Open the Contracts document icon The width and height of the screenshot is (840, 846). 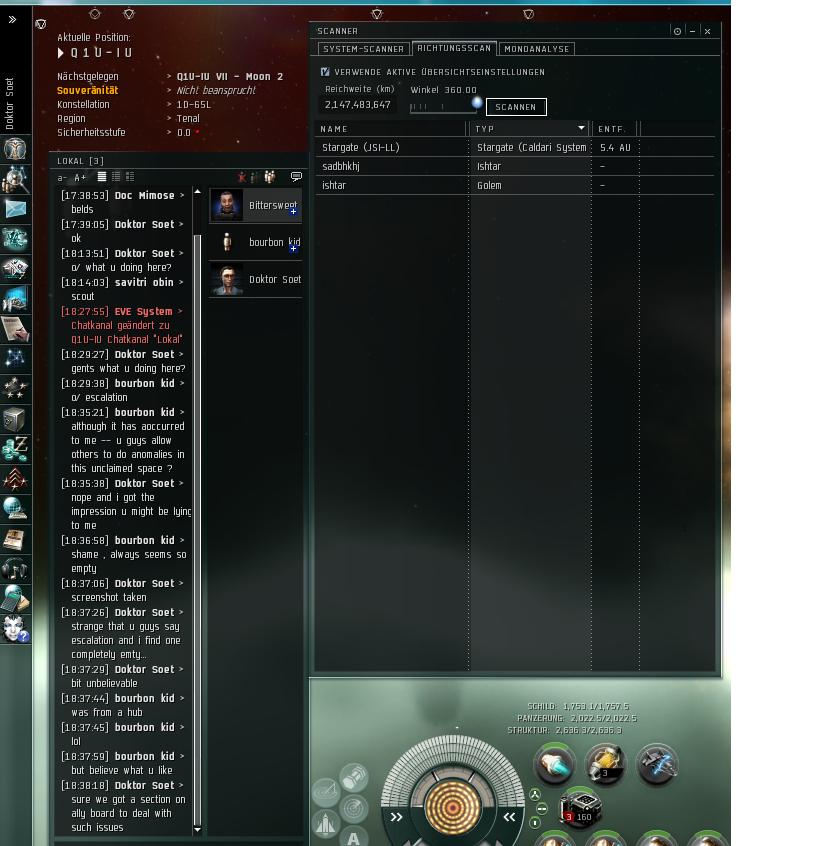[15, 329]
